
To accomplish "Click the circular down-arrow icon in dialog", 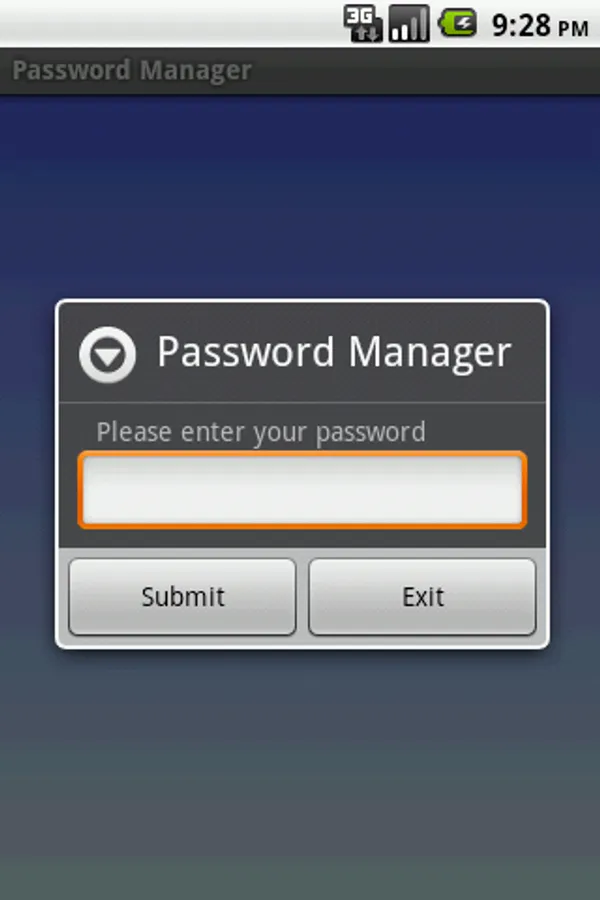I will tap(107, 355).
